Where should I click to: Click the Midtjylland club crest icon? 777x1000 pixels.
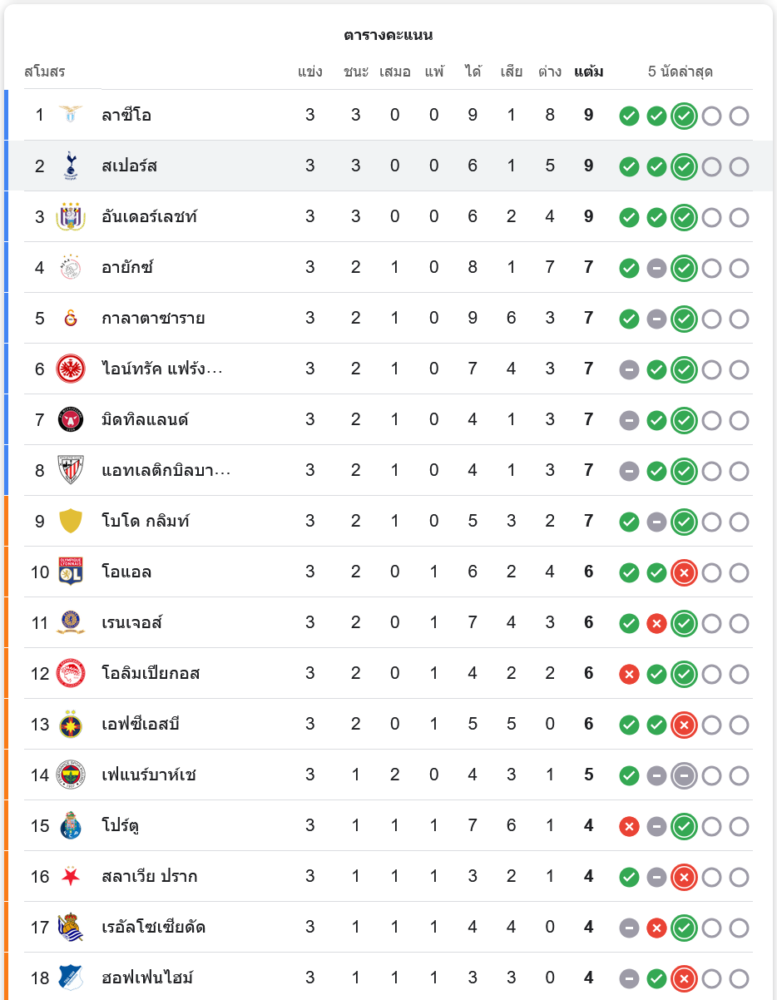(71, 420)
